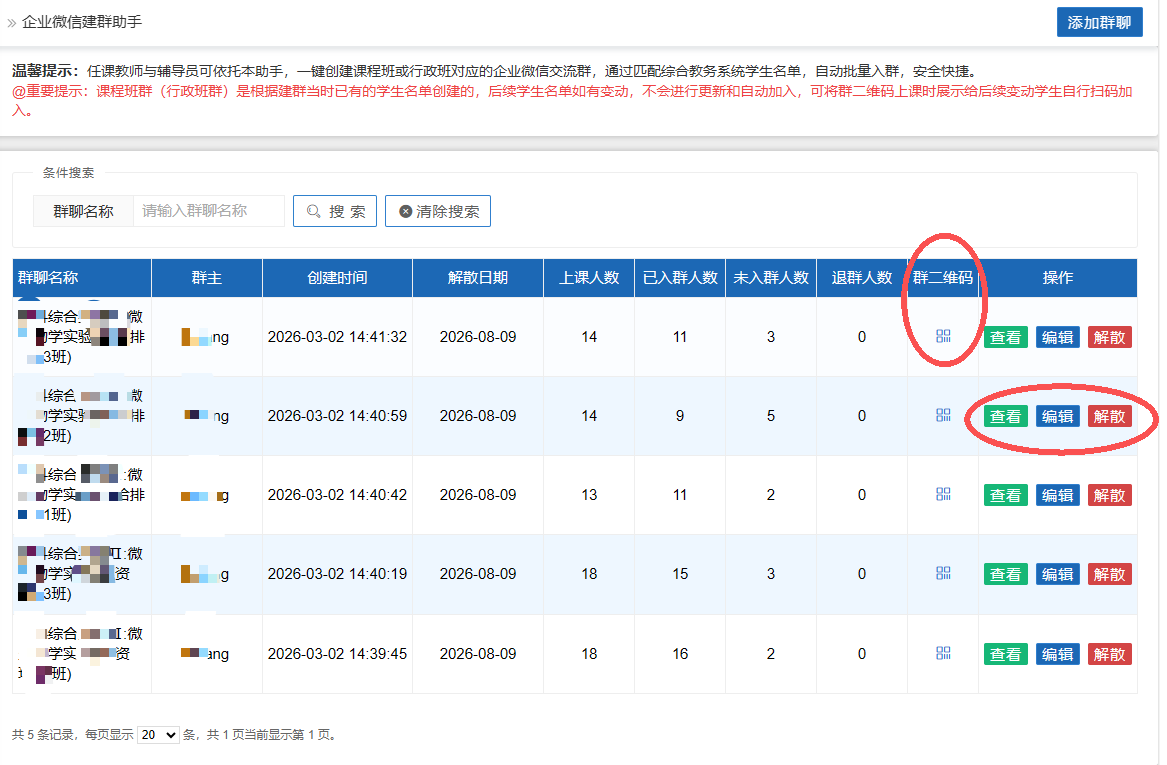
Task: Click 解散 for group created 14:39:45
Action: pyautogui.click(x=1110, y=654)
